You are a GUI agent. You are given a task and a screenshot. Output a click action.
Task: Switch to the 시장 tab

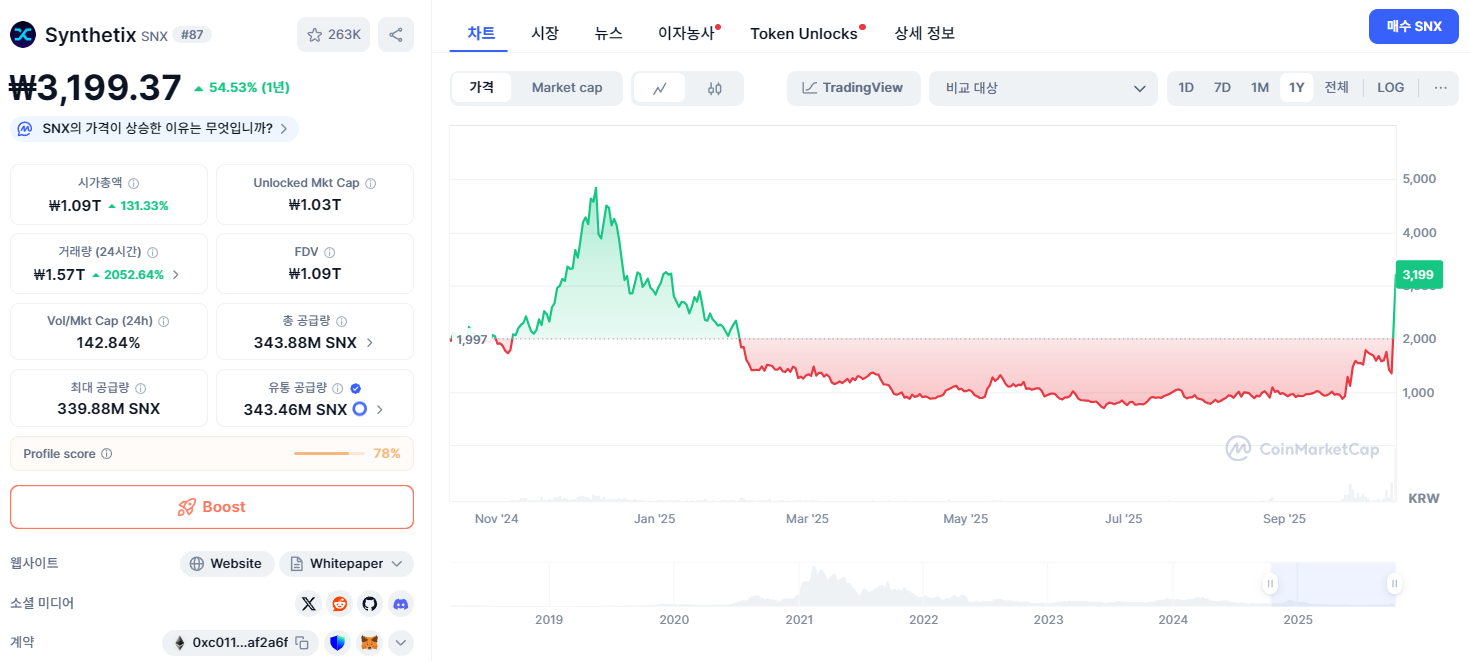coord(545,33)
